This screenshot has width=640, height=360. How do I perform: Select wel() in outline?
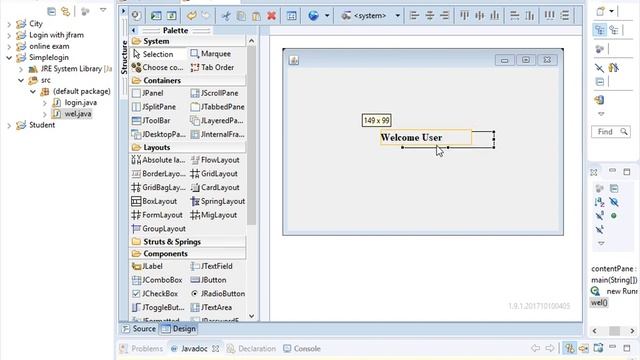coord(599,303)
